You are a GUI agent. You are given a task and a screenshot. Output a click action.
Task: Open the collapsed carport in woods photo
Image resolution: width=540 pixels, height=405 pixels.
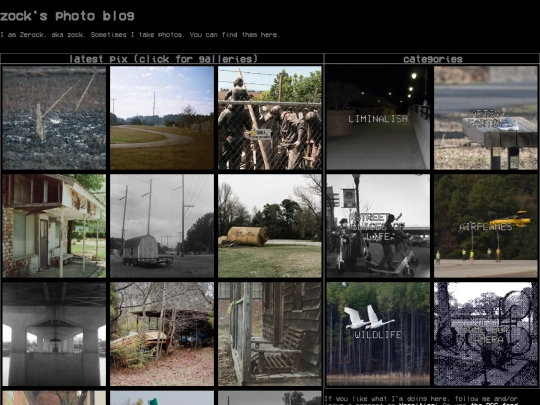(162, 334)
